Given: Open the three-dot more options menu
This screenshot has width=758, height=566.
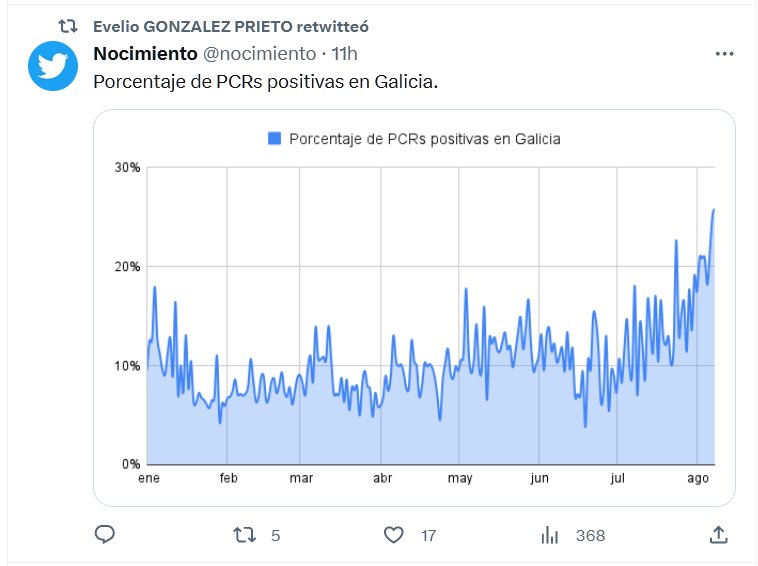Looking at the screenshot, I should click(725, 54).
